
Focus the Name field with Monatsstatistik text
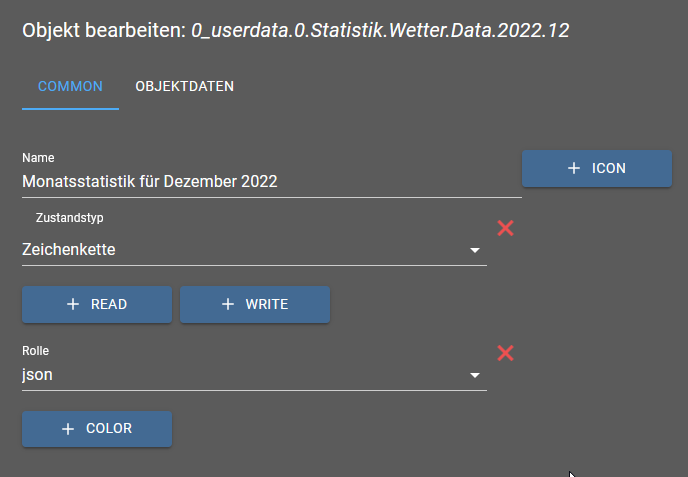coord(270,182)
